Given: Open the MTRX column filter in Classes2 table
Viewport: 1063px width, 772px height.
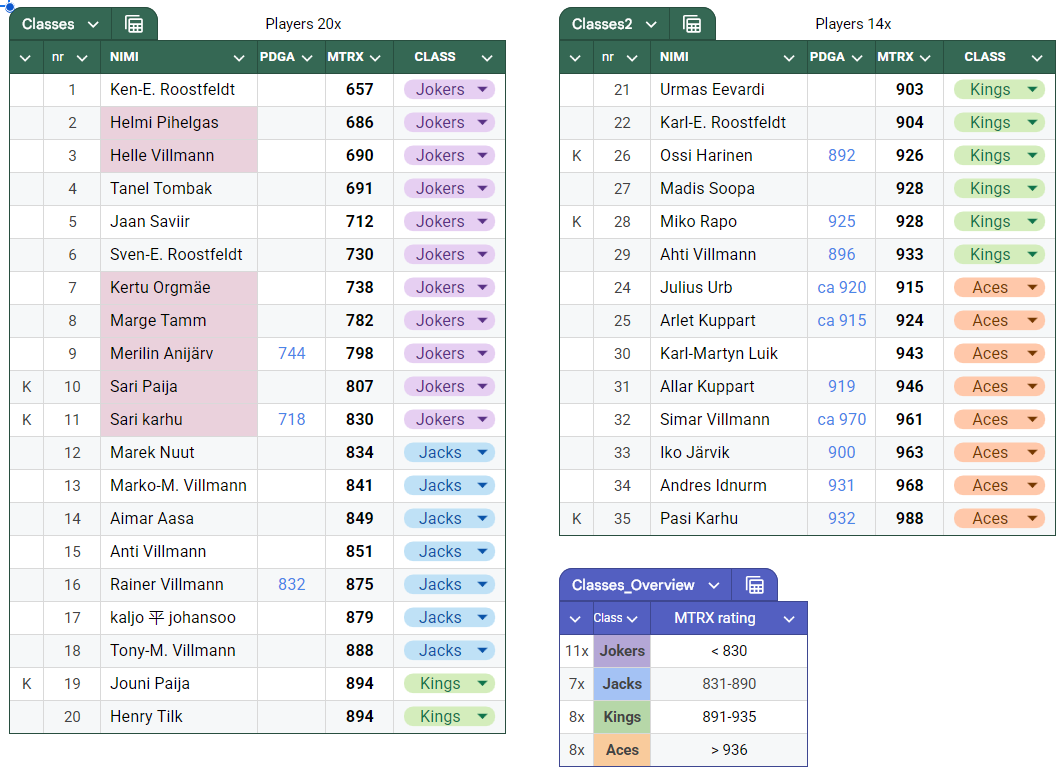Looking at the screenshot, I should tap(925, 58).
